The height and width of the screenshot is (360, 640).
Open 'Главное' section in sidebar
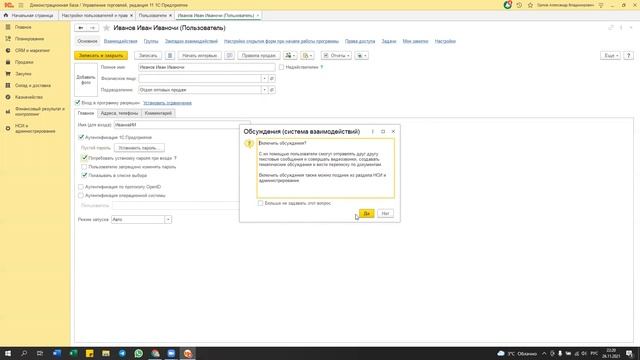[23, 27]
